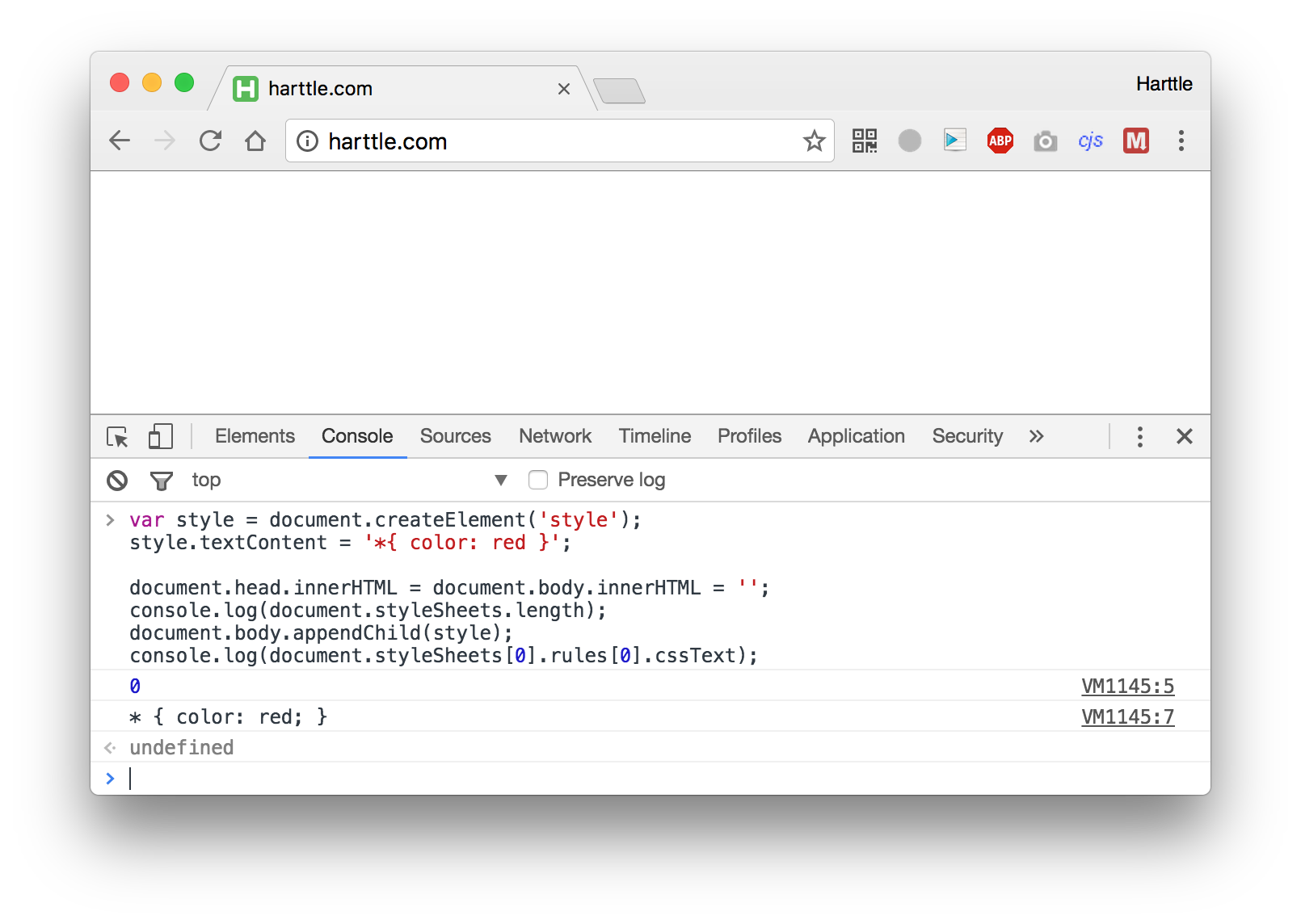Click the AdBlock Plus extension icon
This screenshot has height=924, width=1301.
[x=1000, y=141]
